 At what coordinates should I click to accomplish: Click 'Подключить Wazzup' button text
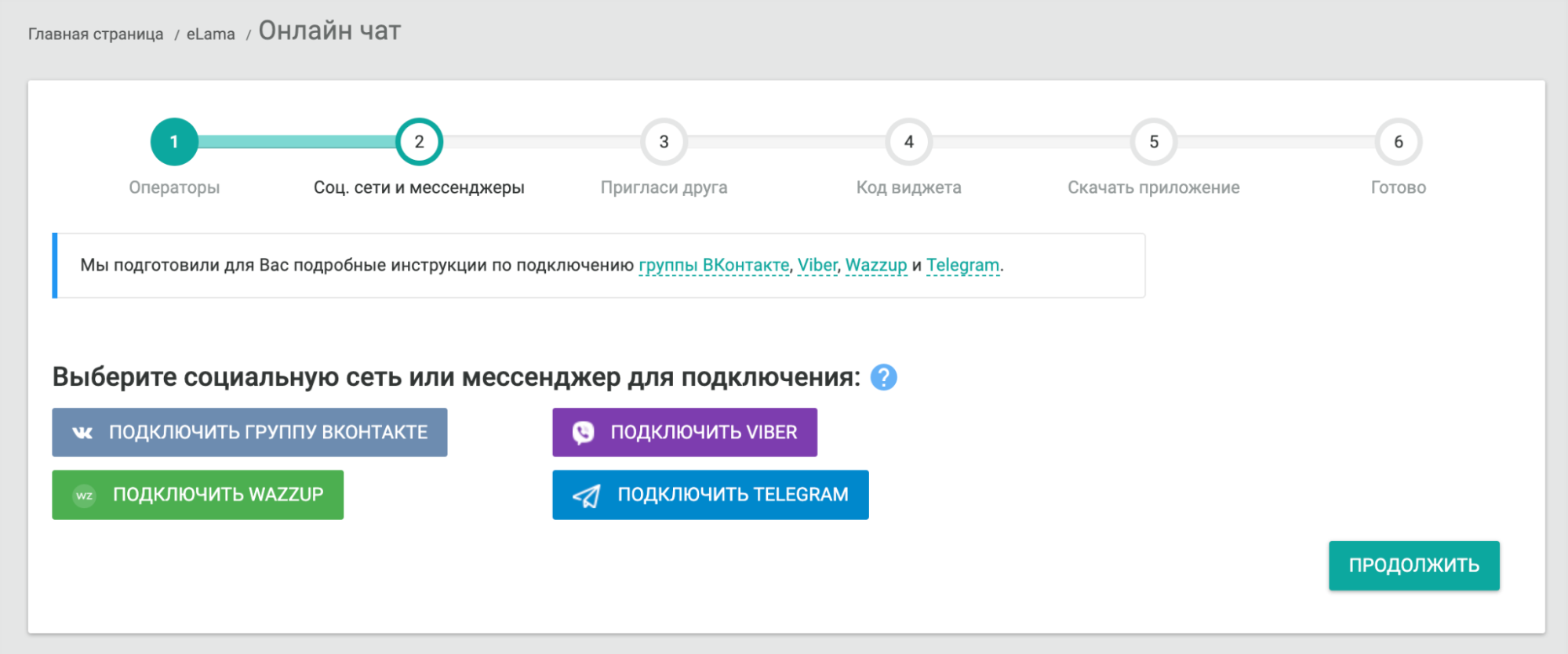tap(218, 495)
